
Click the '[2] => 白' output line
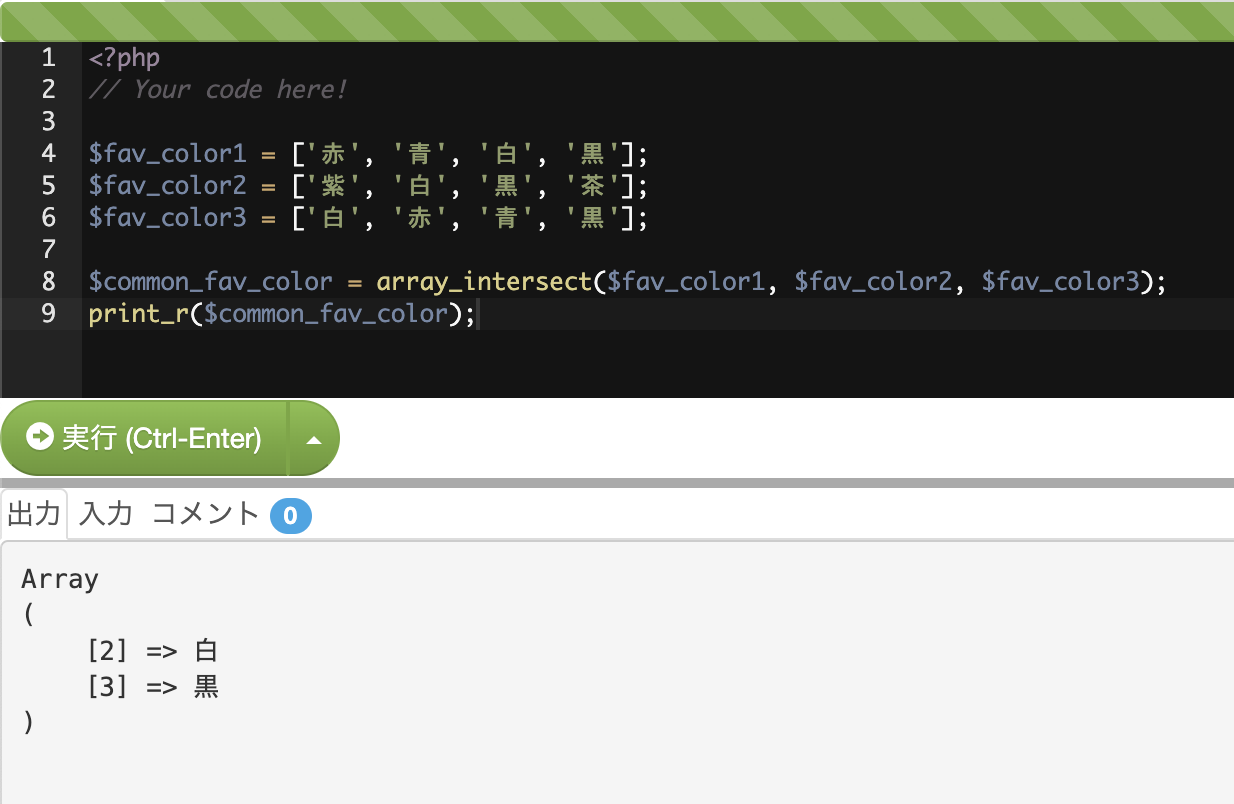pyautogui.click(x=152, y=651)
